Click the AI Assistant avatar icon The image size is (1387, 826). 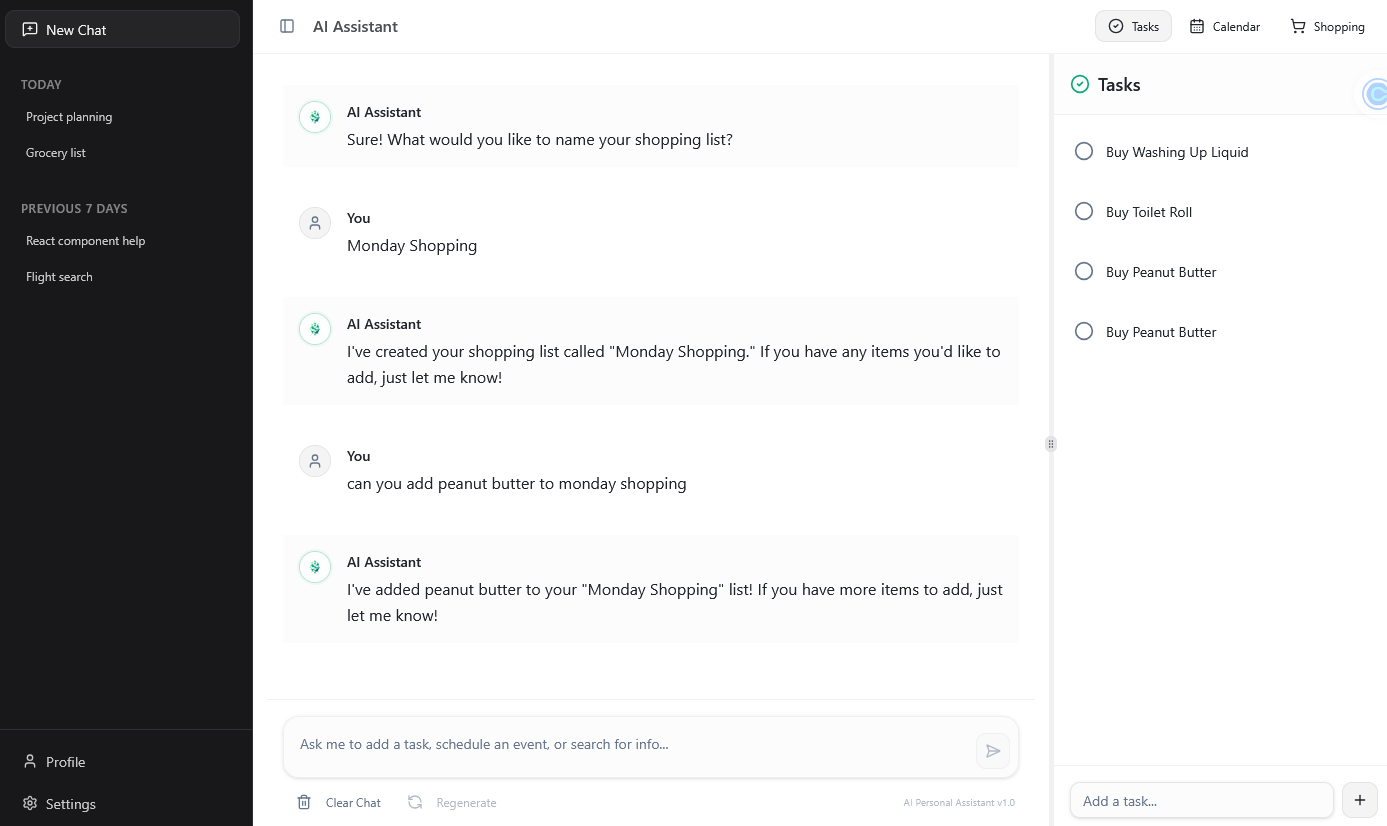point(315,117)
